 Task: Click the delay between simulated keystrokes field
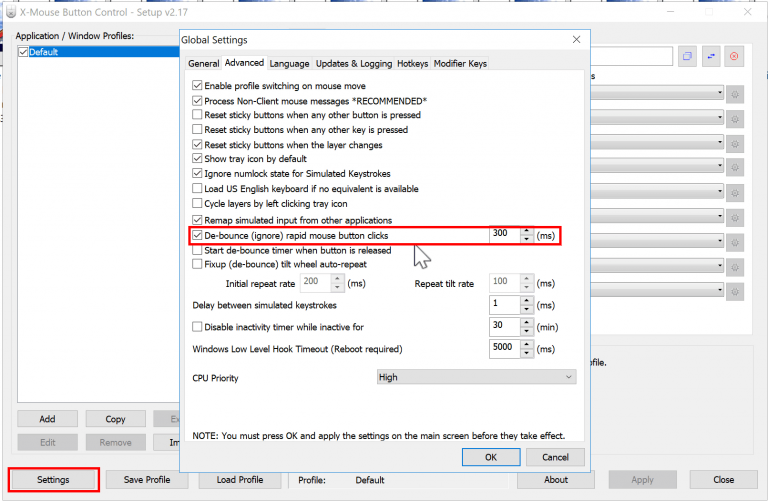coord(504,305)
